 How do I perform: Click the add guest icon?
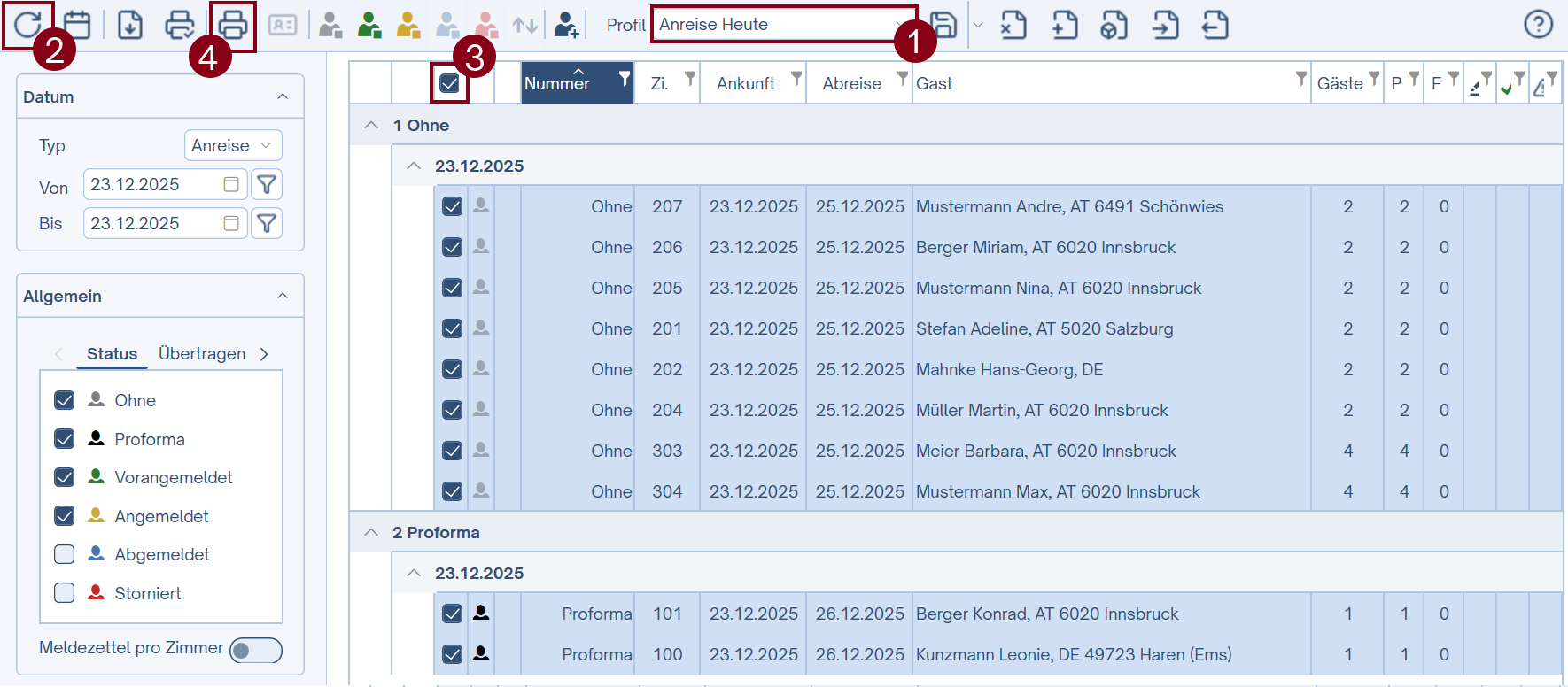coord(566,25)
